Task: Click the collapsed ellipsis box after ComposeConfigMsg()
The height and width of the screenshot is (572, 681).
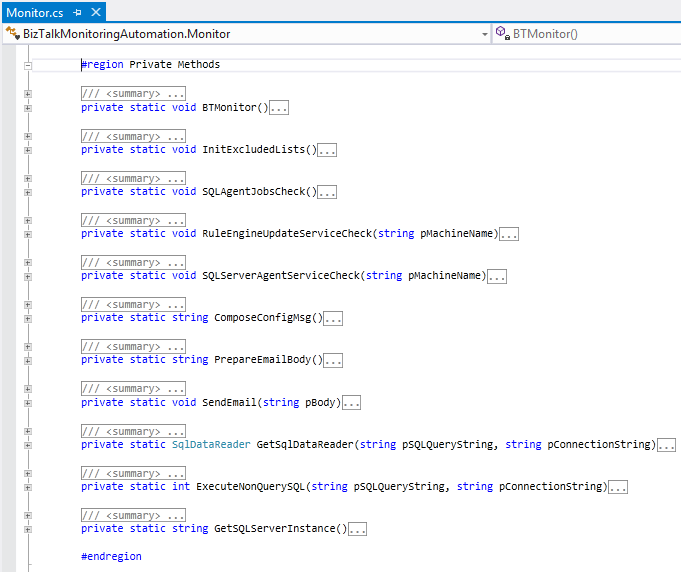Action: coord(333,318)
